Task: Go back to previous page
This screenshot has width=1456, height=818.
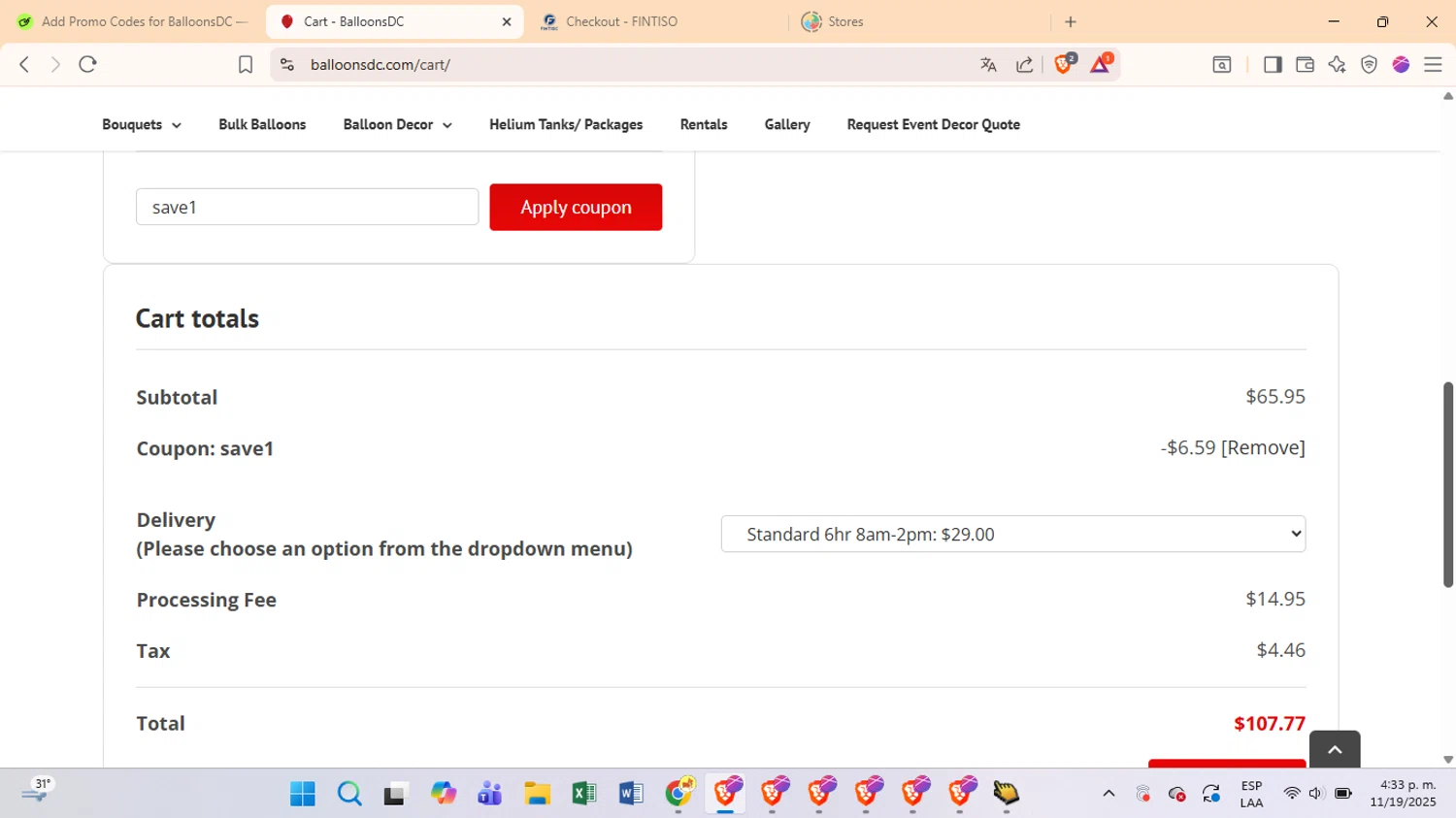Action: [24, 64]
